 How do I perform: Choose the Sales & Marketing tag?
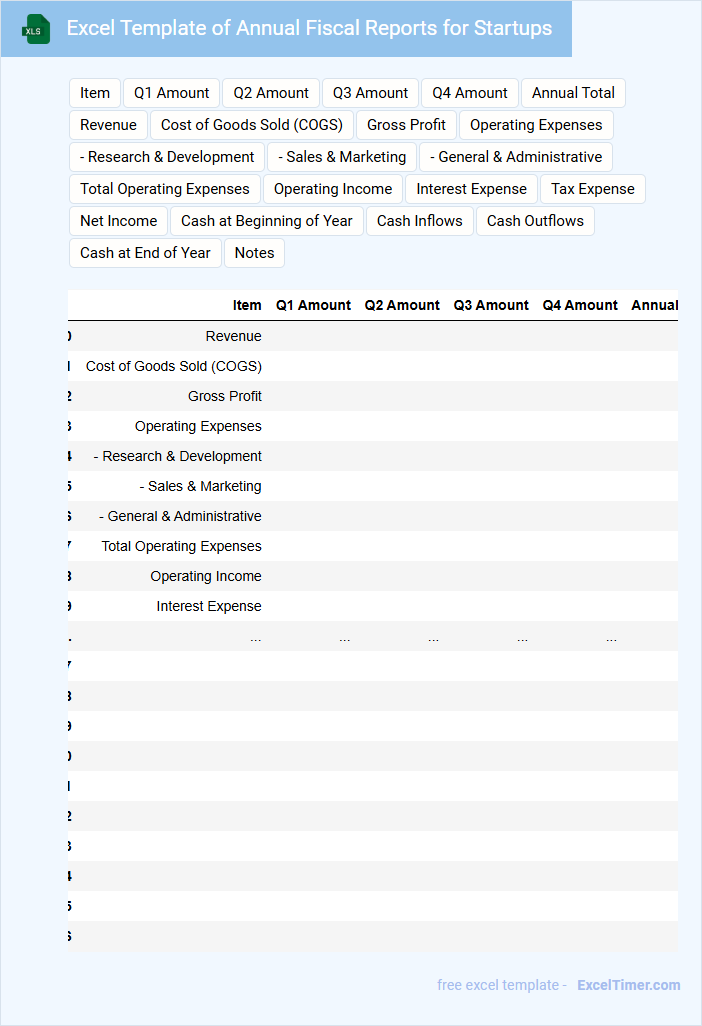click(342, 157)
